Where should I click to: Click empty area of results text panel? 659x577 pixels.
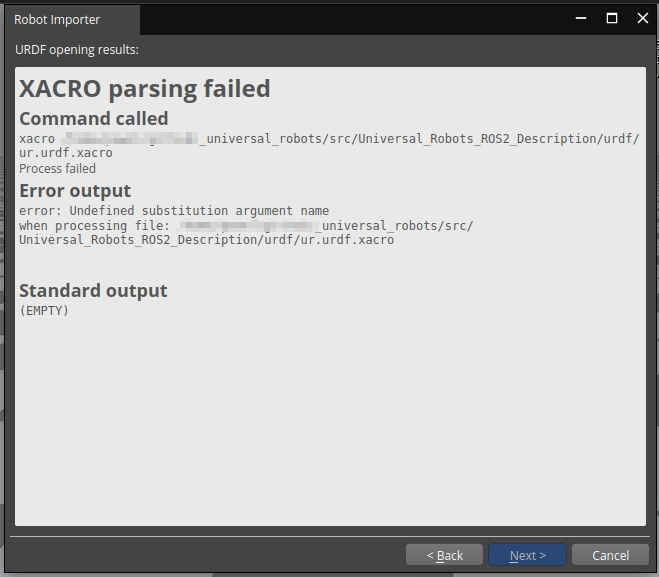coord(330,420)
